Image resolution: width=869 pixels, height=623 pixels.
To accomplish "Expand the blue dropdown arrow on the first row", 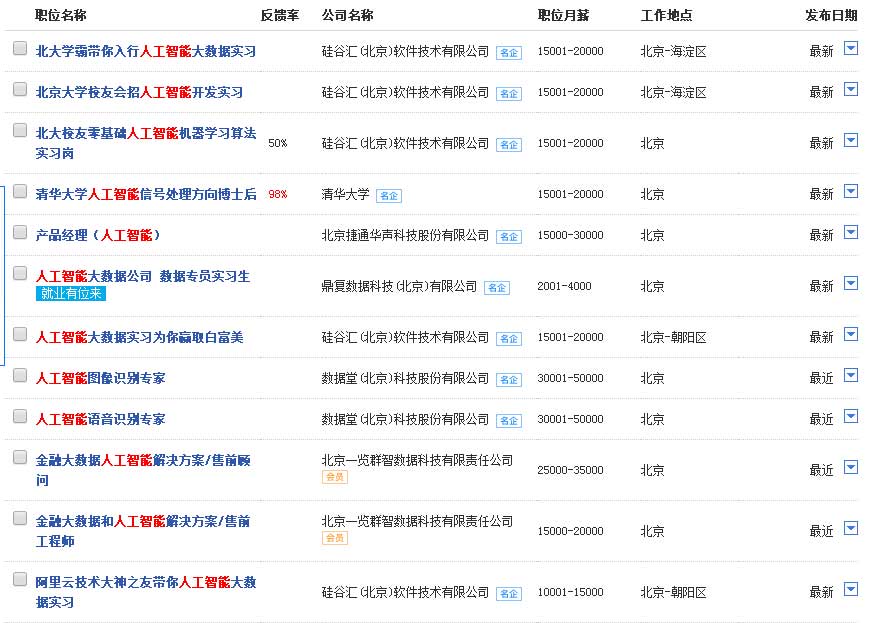I will click(852, 47).
